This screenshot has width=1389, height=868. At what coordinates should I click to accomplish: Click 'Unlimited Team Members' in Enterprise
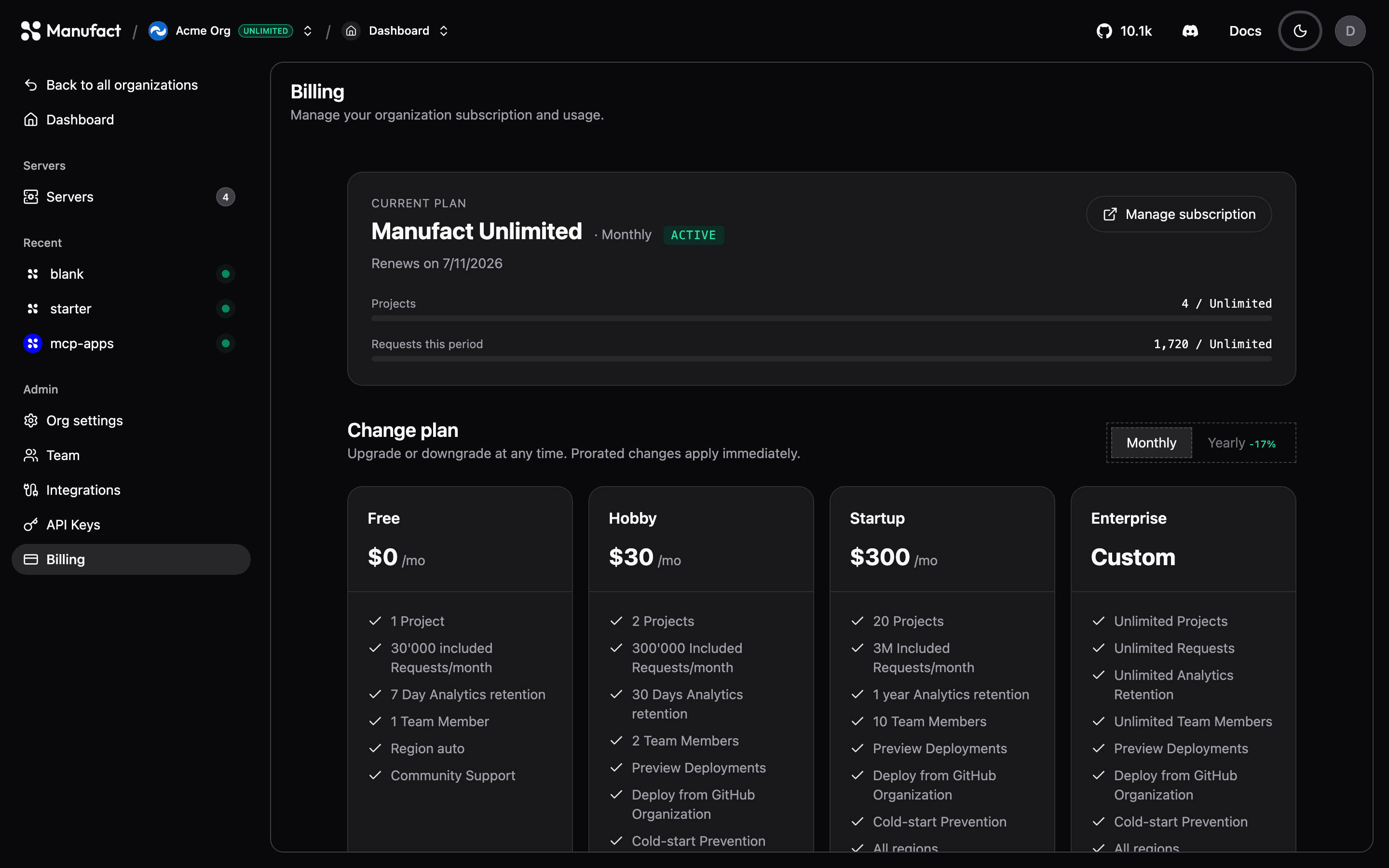point(1193,721)
